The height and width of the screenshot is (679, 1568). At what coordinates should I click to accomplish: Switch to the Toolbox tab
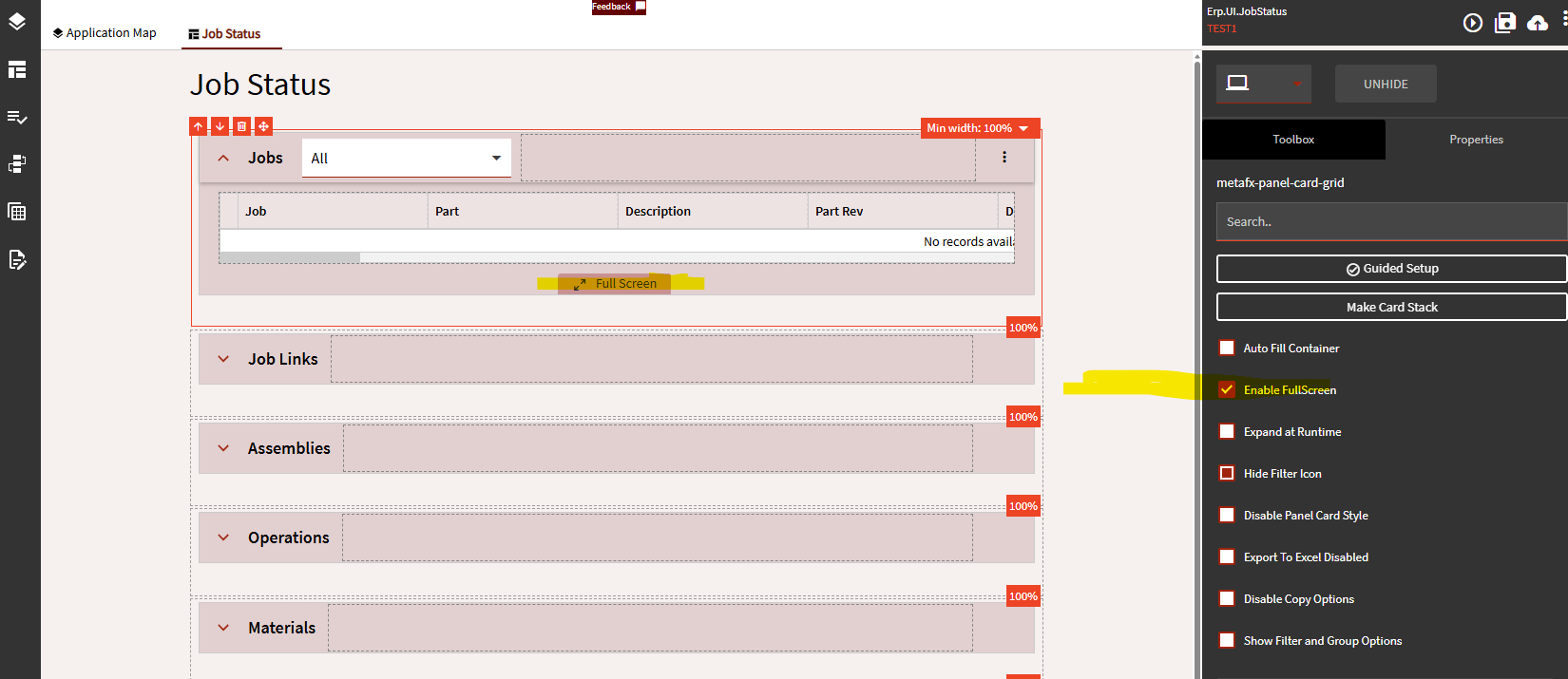[x=1293, y=140]
